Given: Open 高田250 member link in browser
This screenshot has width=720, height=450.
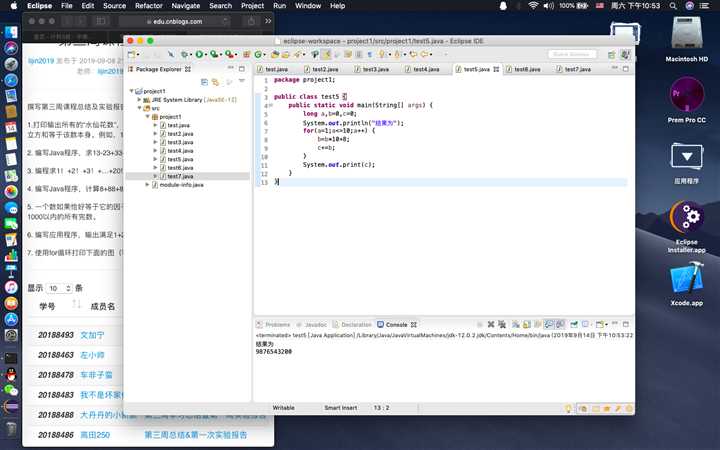Looking at the screenshot, I should [95, 435].
